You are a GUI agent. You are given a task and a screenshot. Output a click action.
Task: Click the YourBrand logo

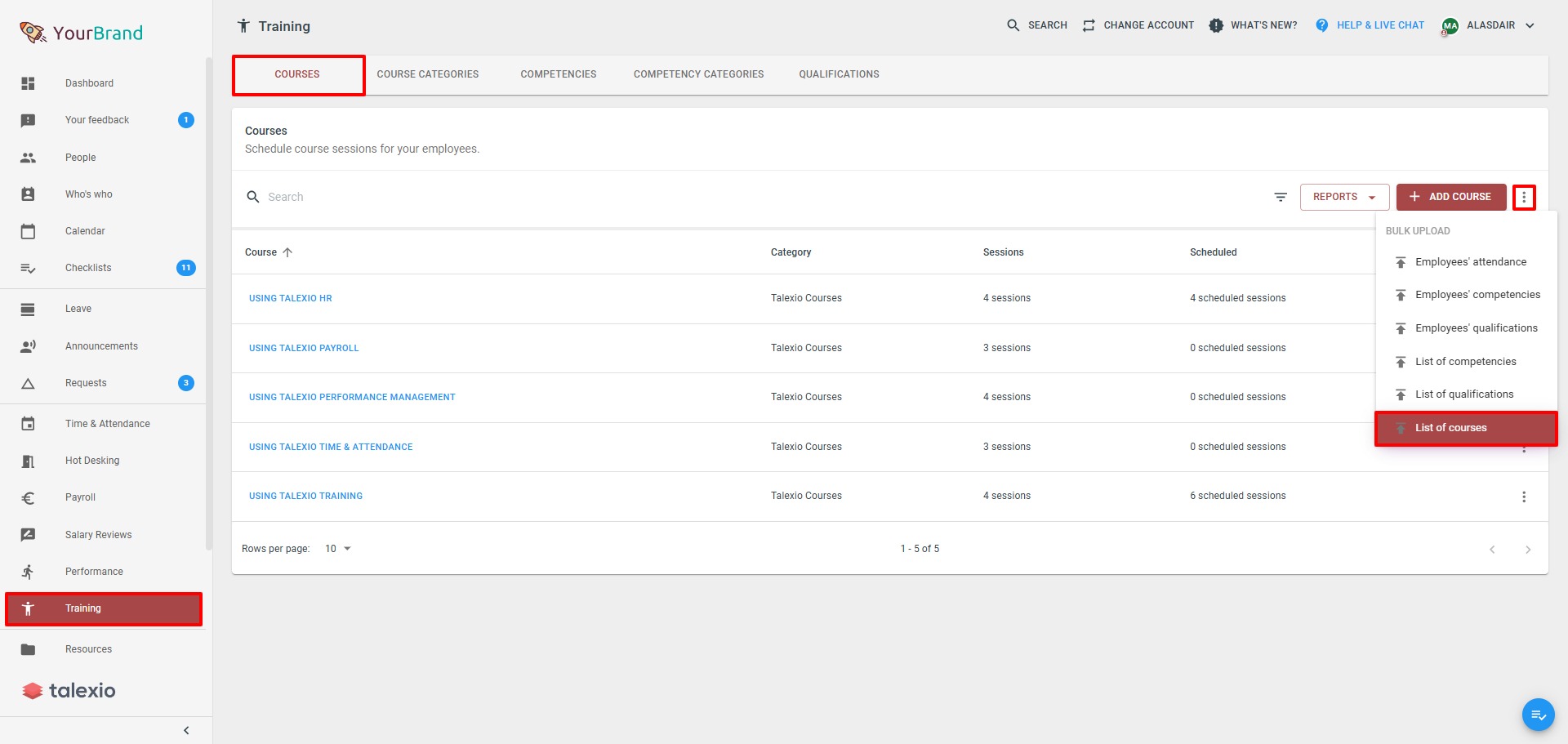81,33
